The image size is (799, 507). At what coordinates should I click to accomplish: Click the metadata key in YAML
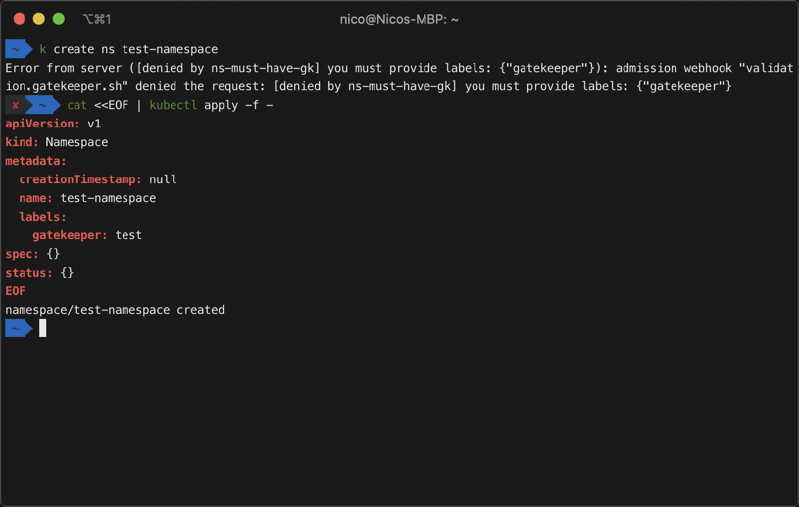click(x=36, y=161)
